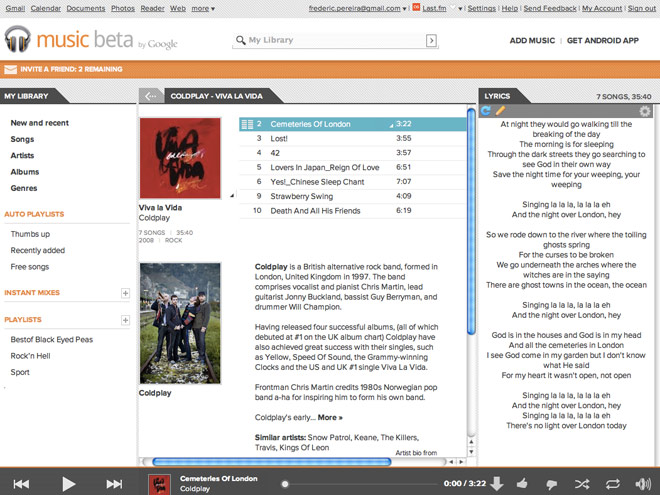Click the volume speaker icon
Screen dimensions: 660x495
pyautogui.click(x=643, y=484)
